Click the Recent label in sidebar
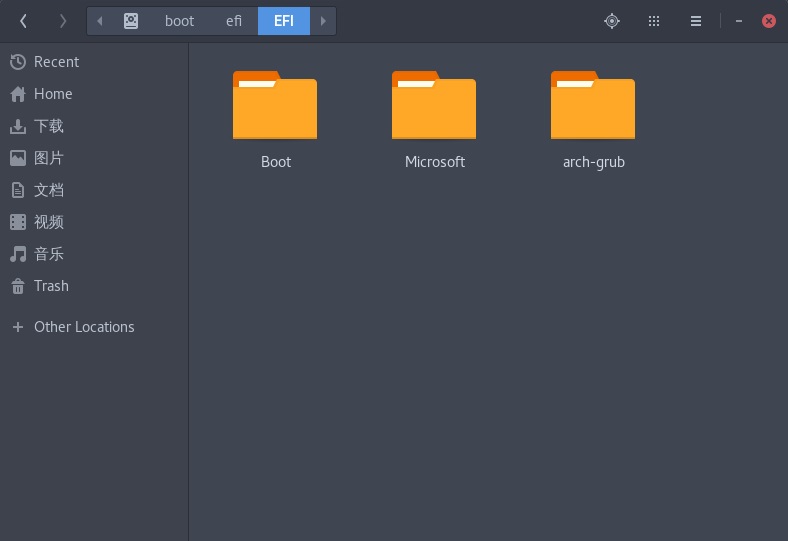The image size is (788, 541). [x=56, y=62]
